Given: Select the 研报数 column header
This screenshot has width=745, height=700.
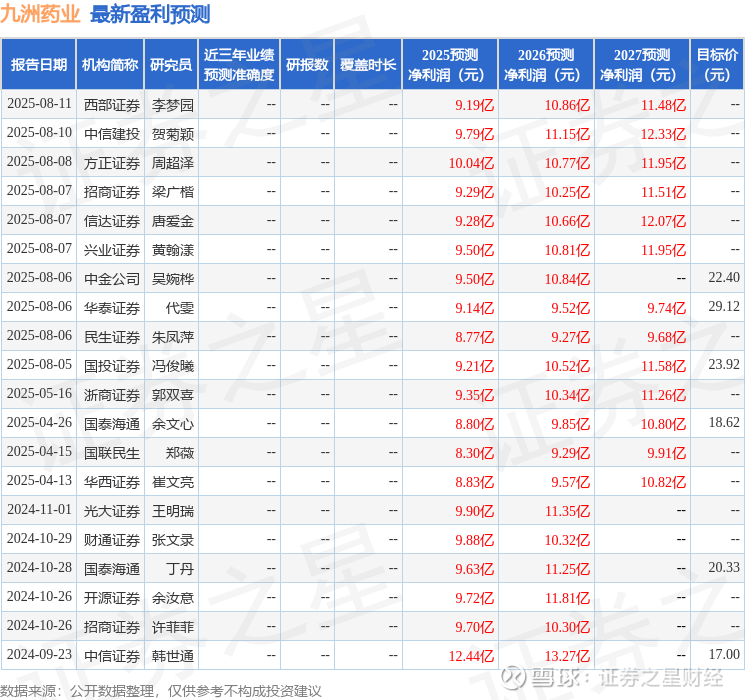Looking at the screenshot, I should [307, 65].
